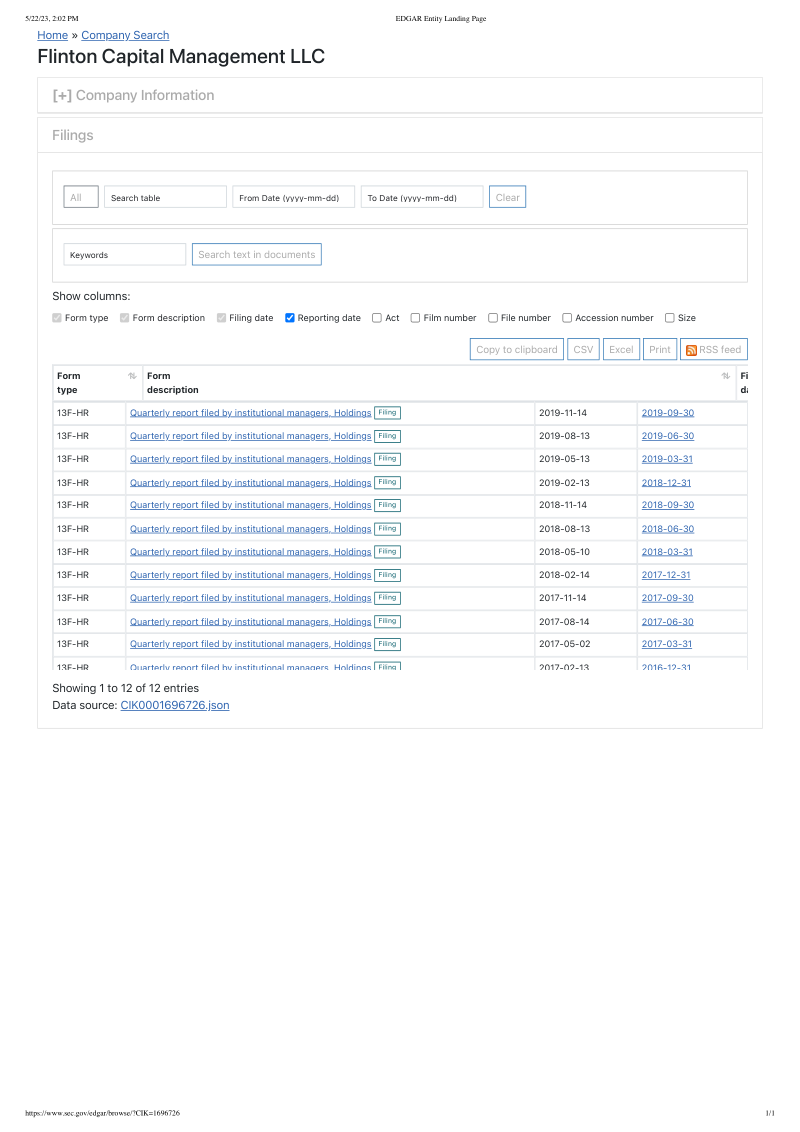Viewport: 800px width, 1132px height.
Task: Export table as CSV
Action: click(x=583, y=349)
